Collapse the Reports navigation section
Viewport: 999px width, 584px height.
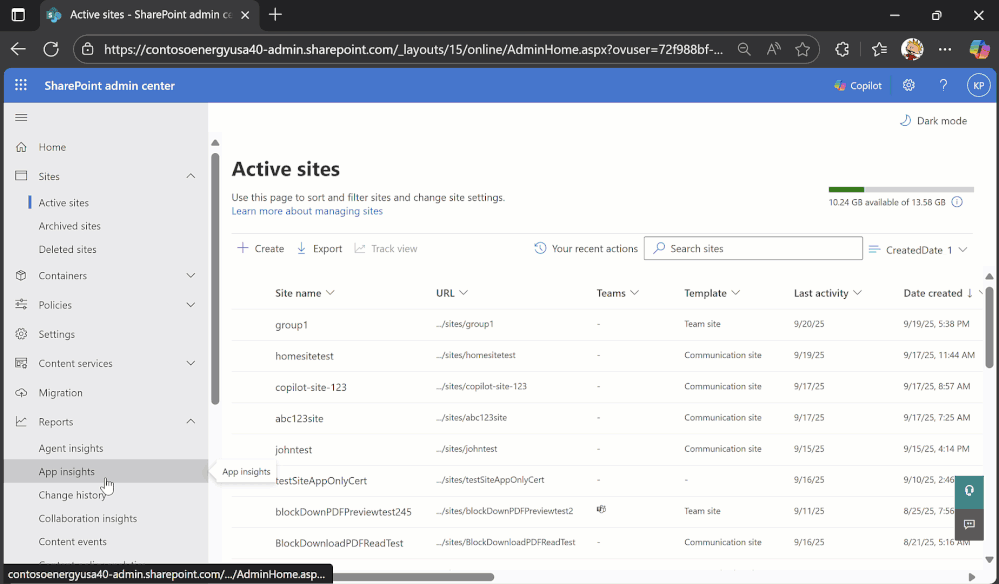[190, 421]
